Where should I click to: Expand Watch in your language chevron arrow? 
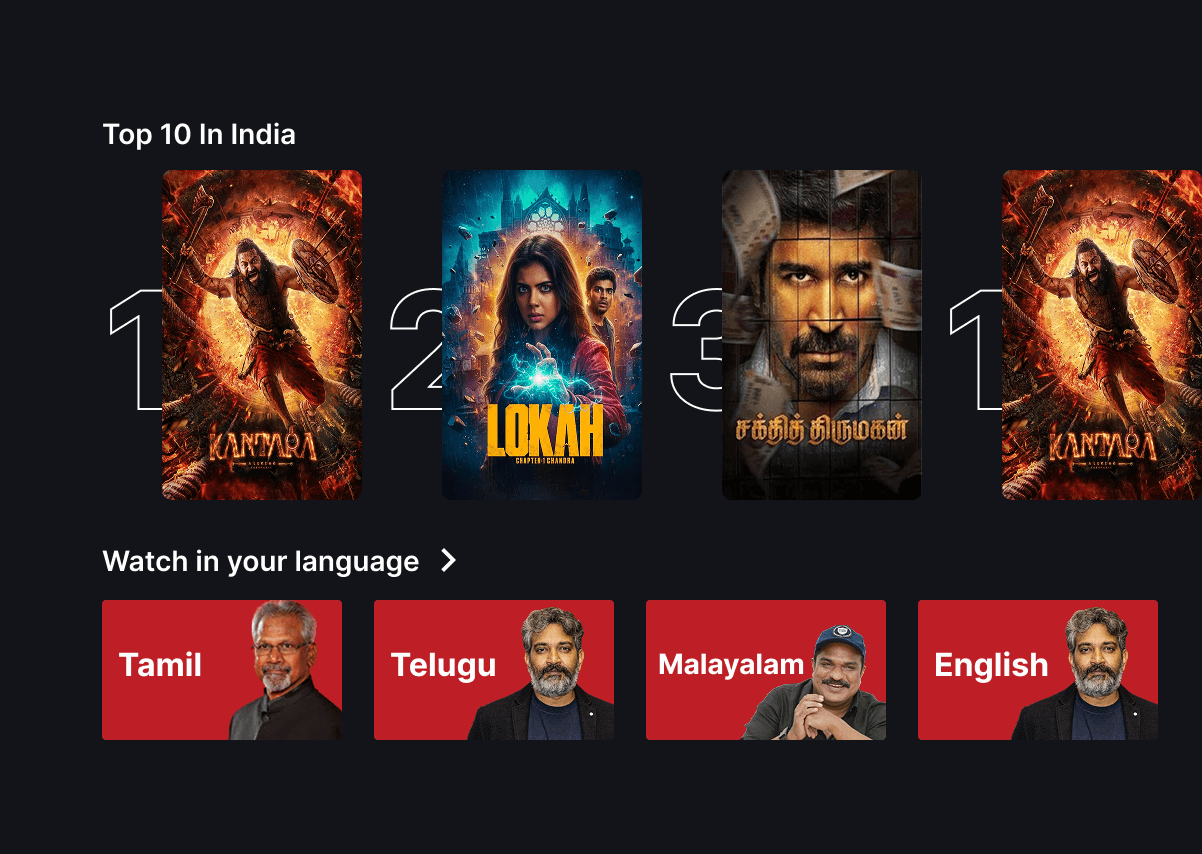[448, 561]
